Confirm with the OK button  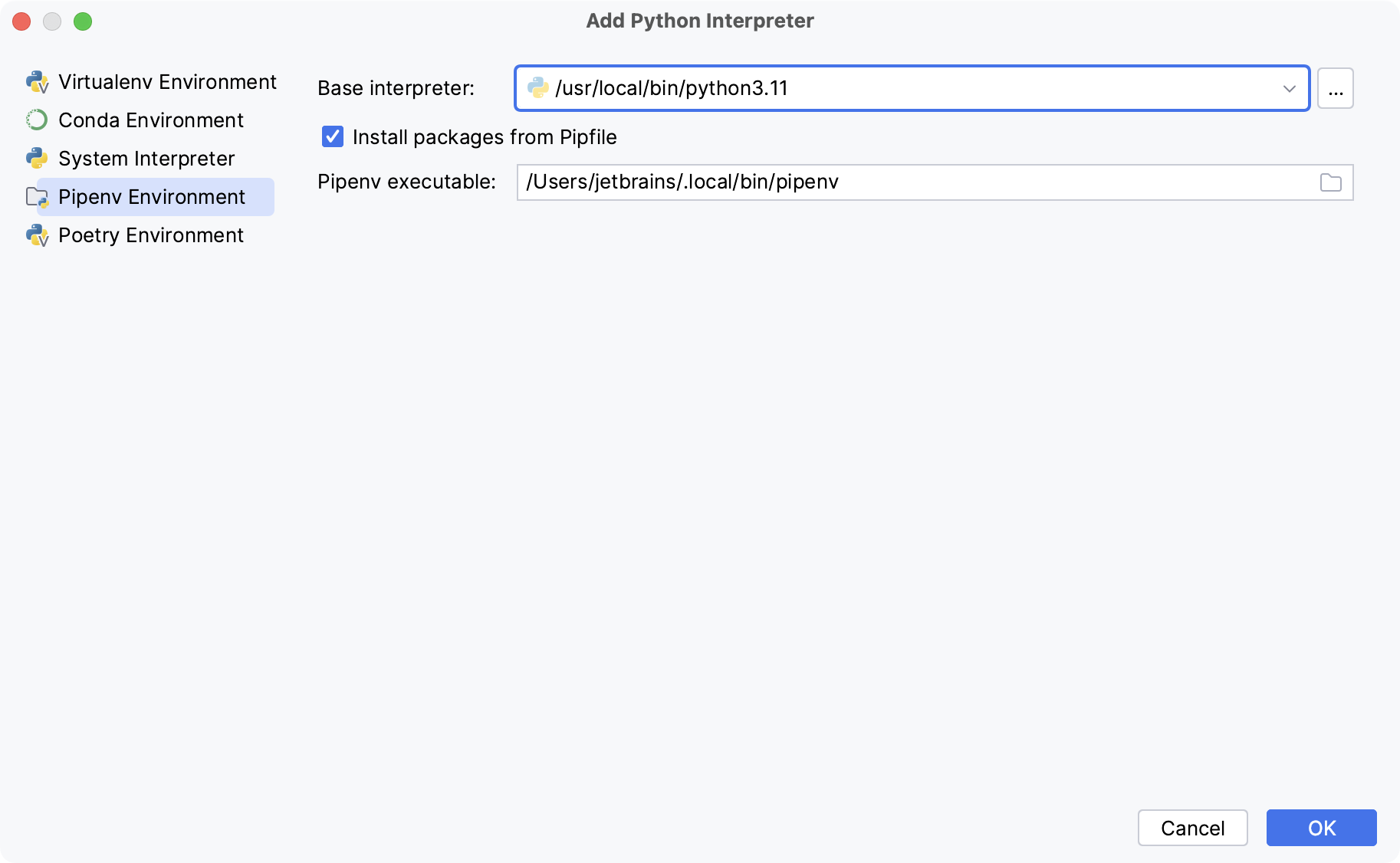(x=1320, y=828)
